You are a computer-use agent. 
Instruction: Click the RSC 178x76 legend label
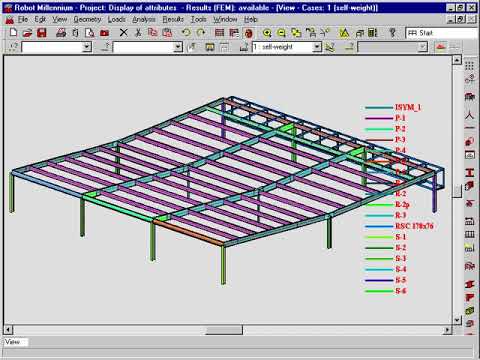(x=414, y=226)
